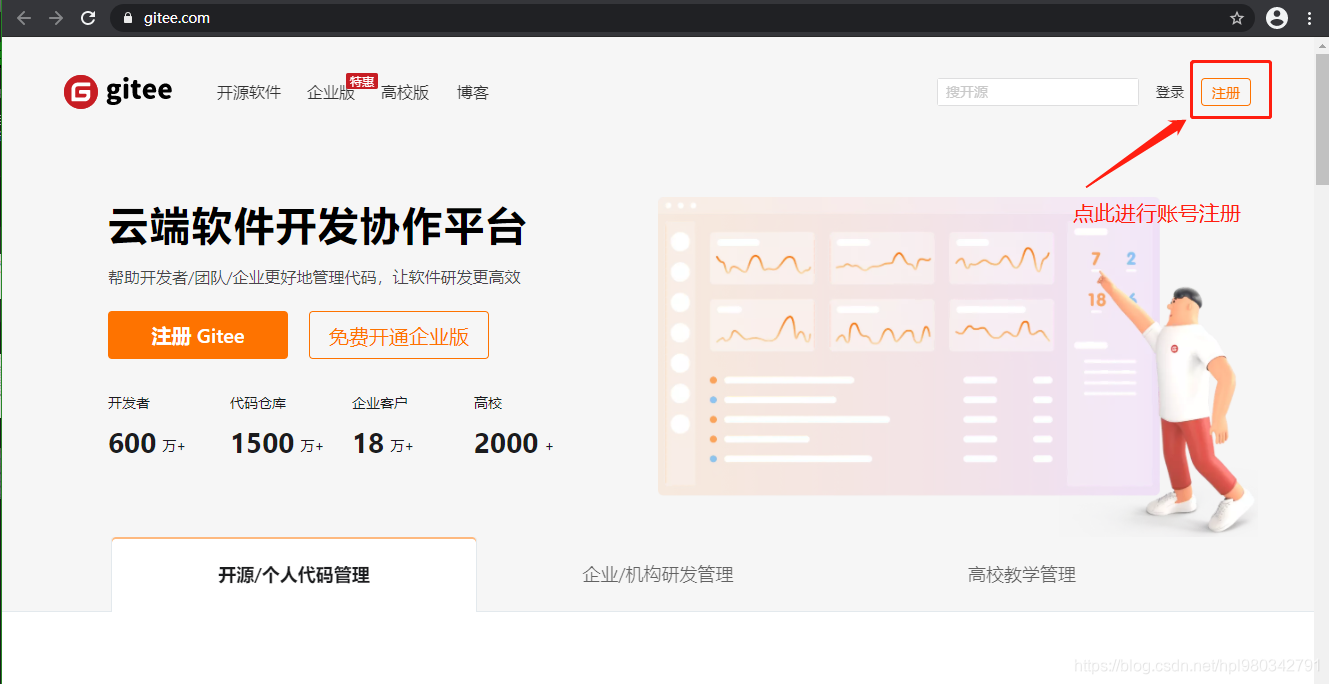Reload the gitee.com page

point(88,18)
